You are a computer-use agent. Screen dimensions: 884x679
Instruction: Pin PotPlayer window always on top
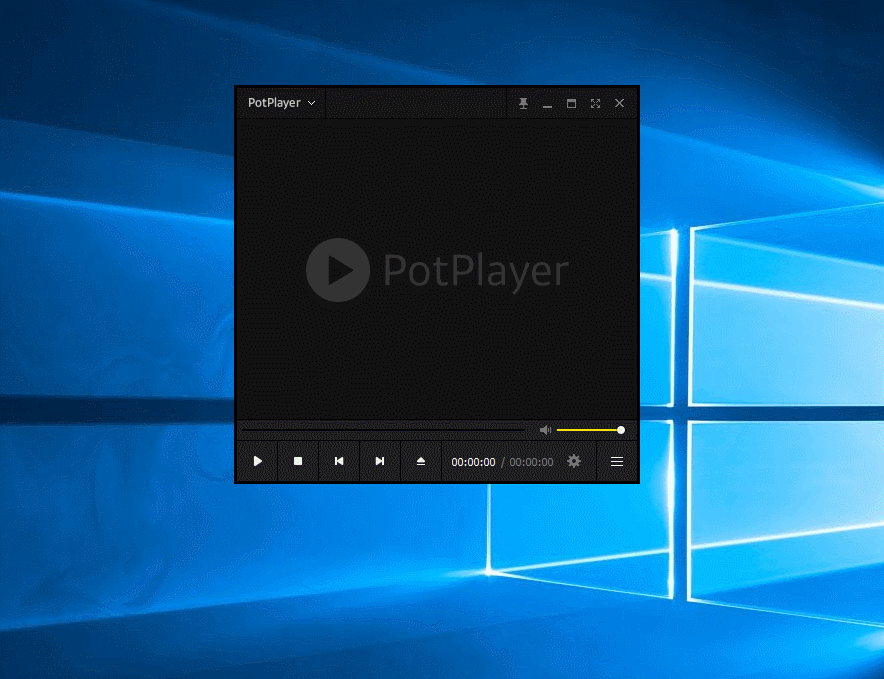pyautogui.click(x=523, y=103)
